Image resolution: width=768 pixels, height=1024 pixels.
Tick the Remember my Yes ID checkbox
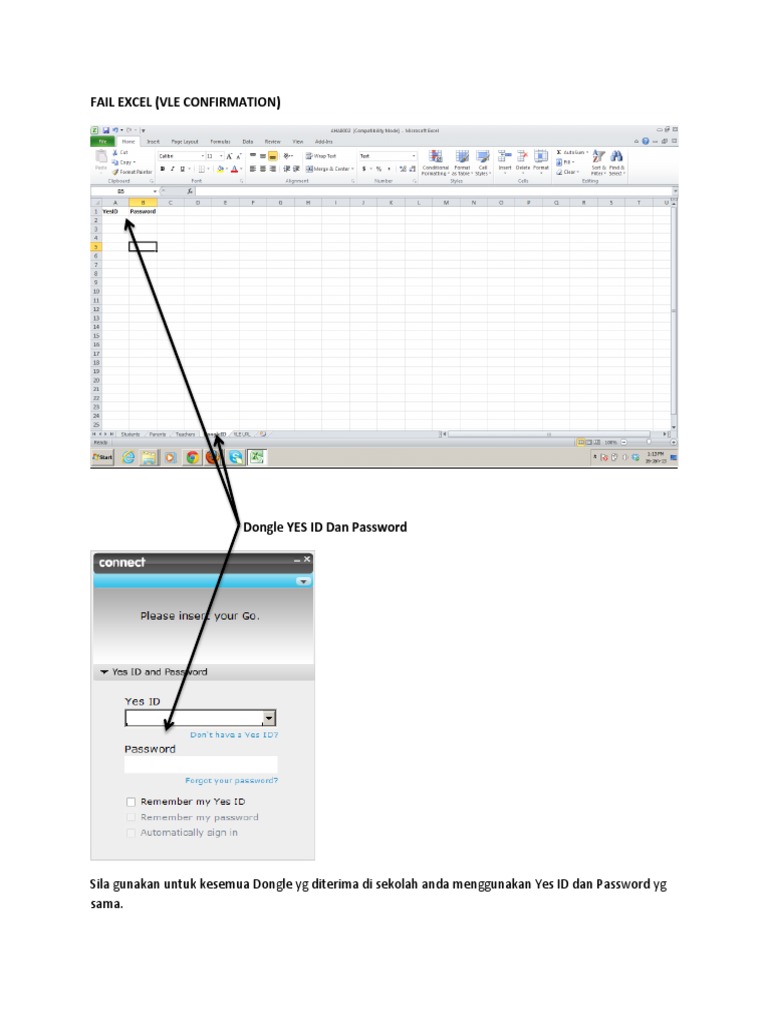point(131,802)
